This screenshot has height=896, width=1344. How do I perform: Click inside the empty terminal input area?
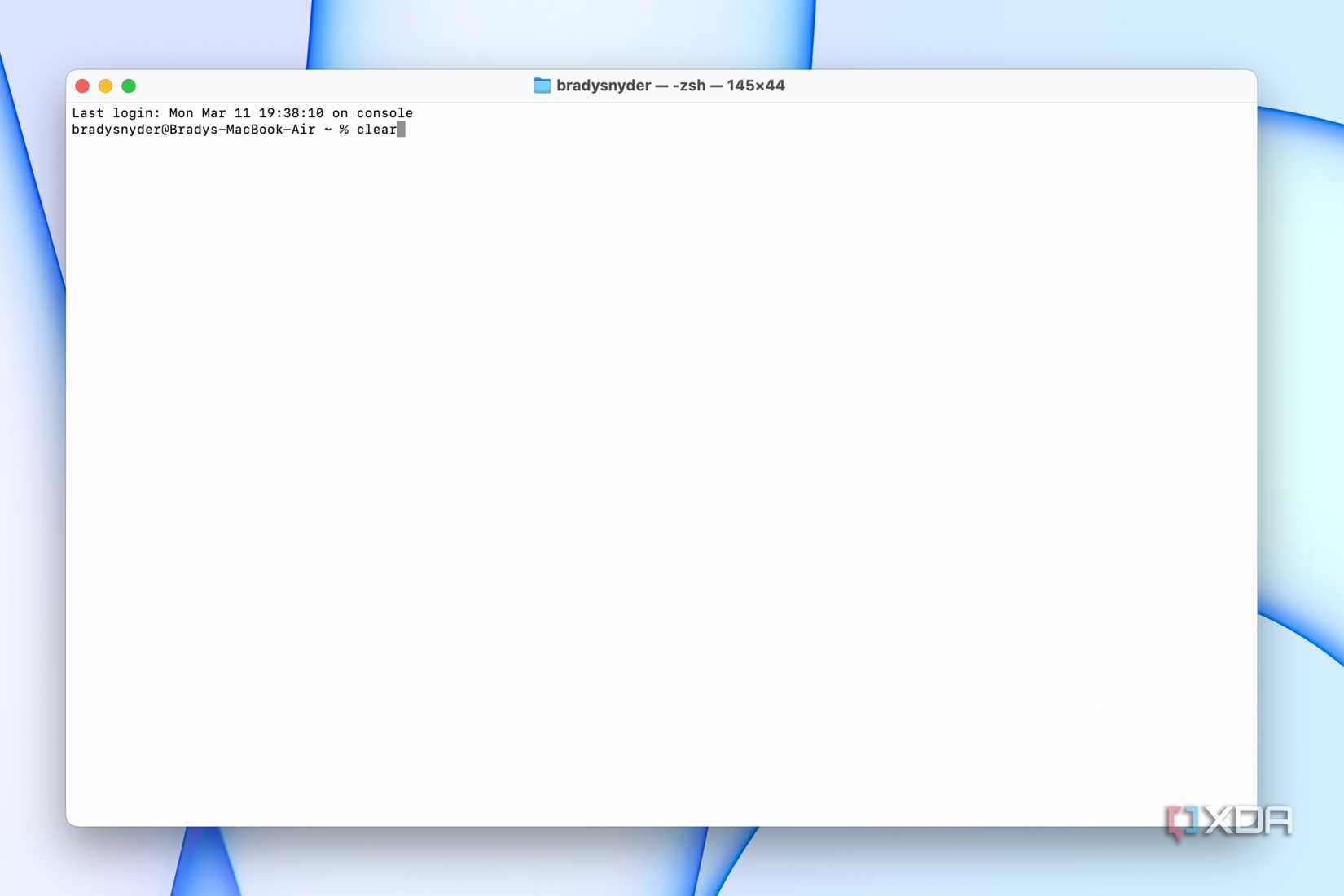pyautogui.click(x=652, y=448)
